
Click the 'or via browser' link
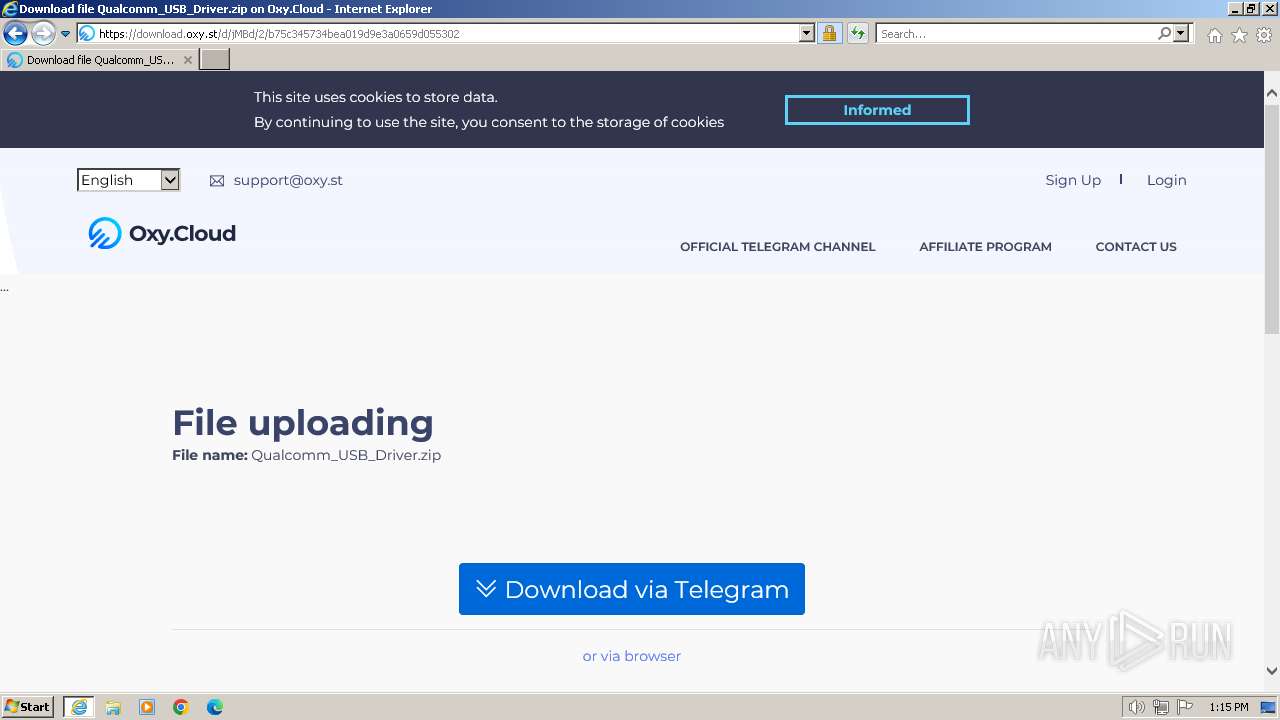pos(632,656)
